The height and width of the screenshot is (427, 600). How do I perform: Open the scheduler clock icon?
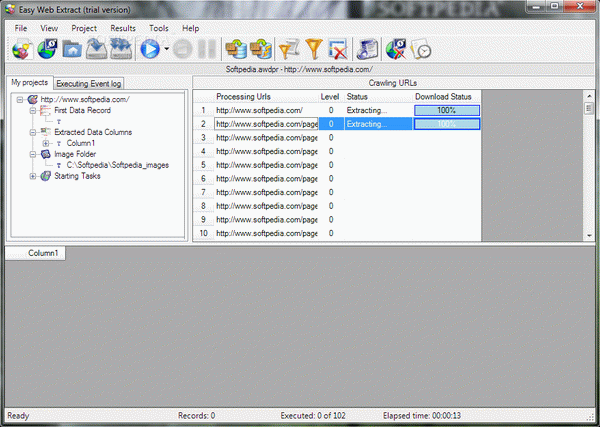point(421,49)
